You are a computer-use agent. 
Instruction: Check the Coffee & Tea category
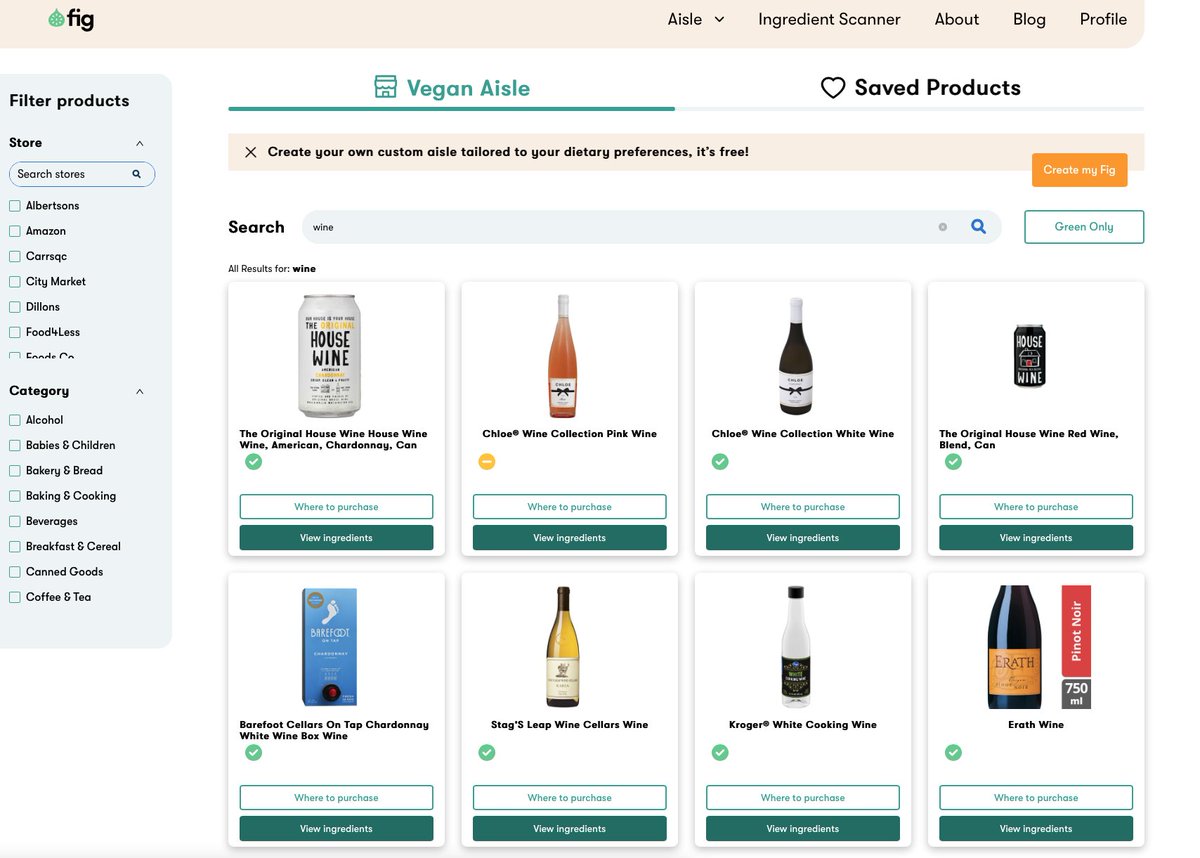click(15, 597)
